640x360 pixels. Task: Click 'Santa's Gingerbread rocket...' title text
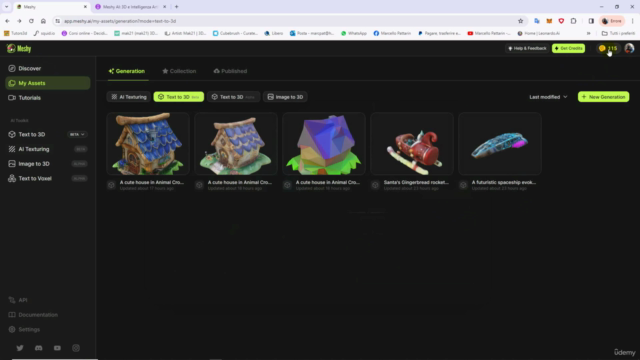click(416, 182)
